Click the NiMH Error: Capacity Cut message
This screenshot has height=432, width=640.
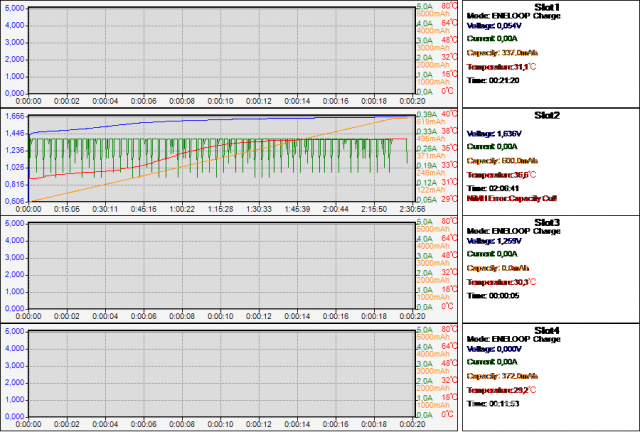[511, 198]
